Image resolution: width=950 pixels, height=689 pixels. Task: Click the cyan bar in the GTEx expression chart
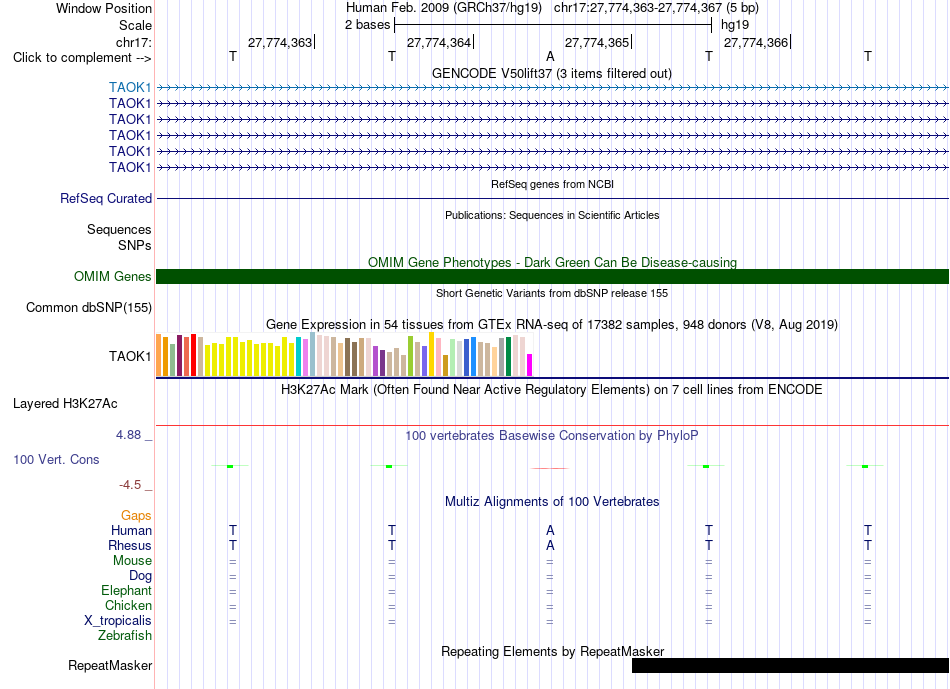[x=299, y=357]
